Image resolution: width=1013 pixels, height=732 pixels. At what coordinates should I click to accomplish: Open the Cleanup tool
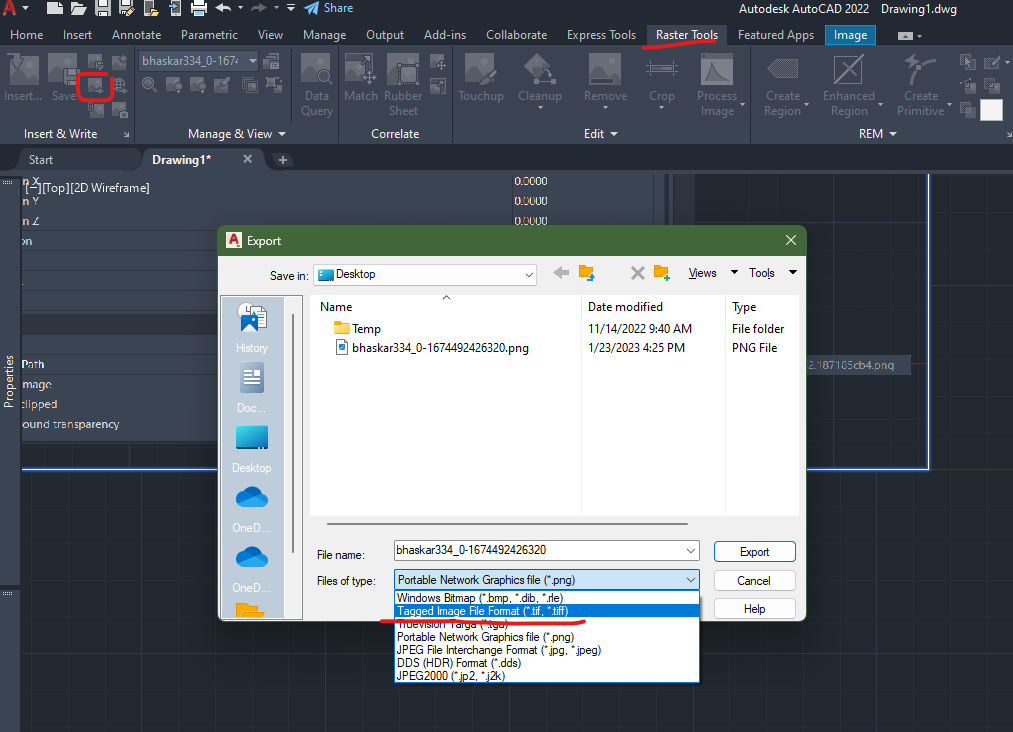click(x=540, y=84)
